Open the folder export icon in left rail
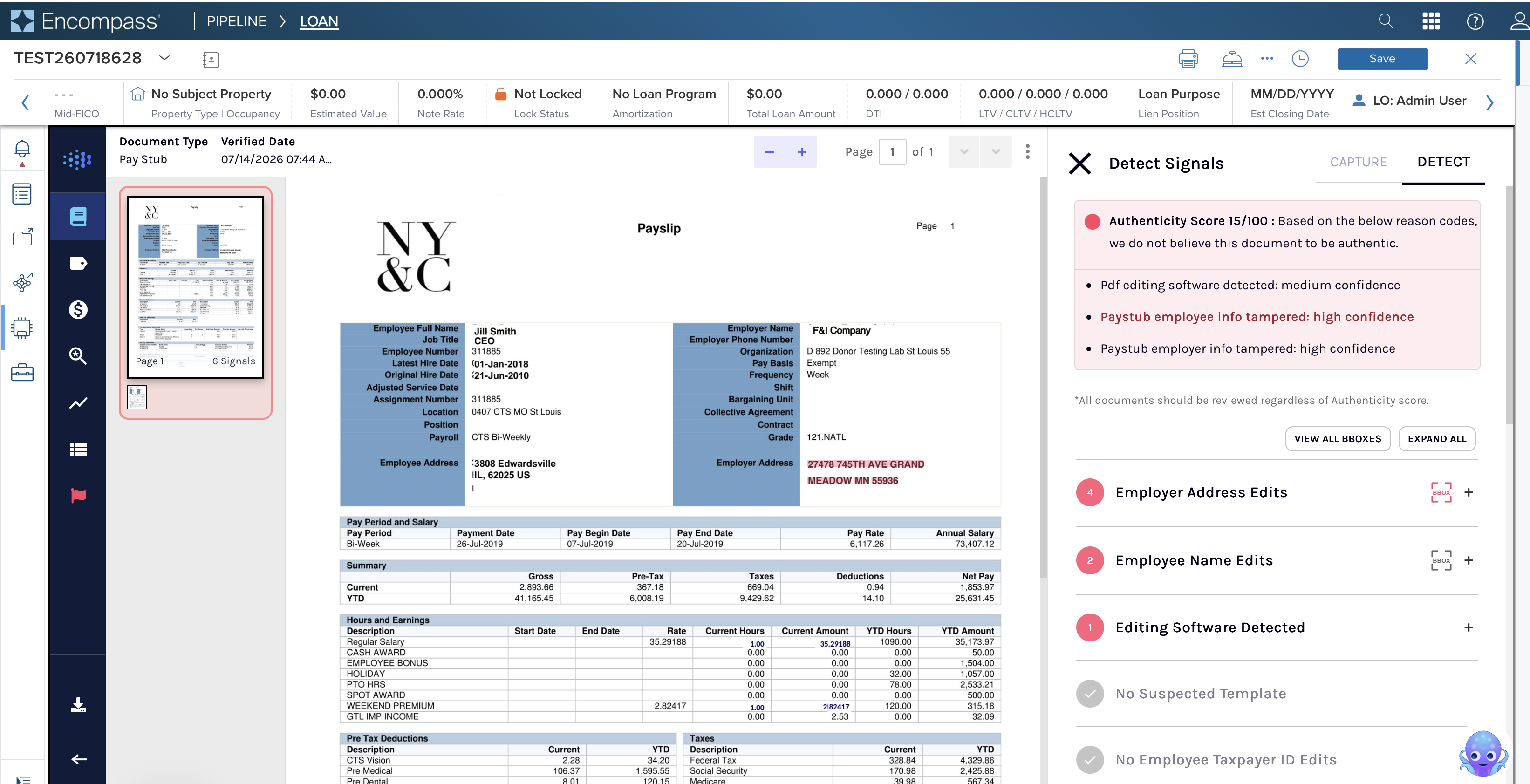Screen dimensions: 1530x784 pyautogui.click(x=22, y=238)
